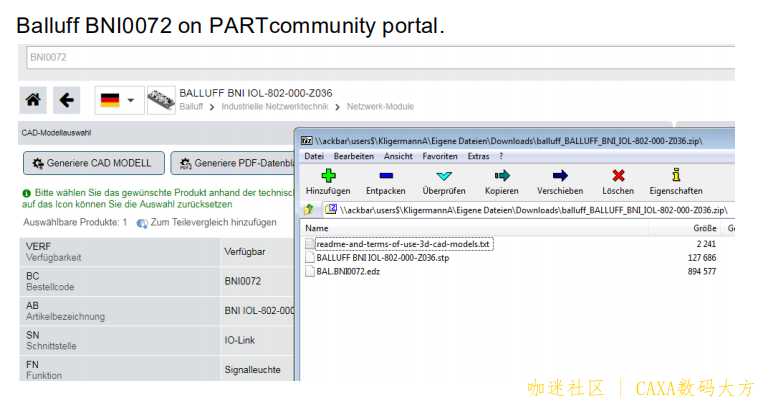The width and height of the screenshot is (757, 403).
Task: Open the Balluff breadcrumb link
Action: 191,107
